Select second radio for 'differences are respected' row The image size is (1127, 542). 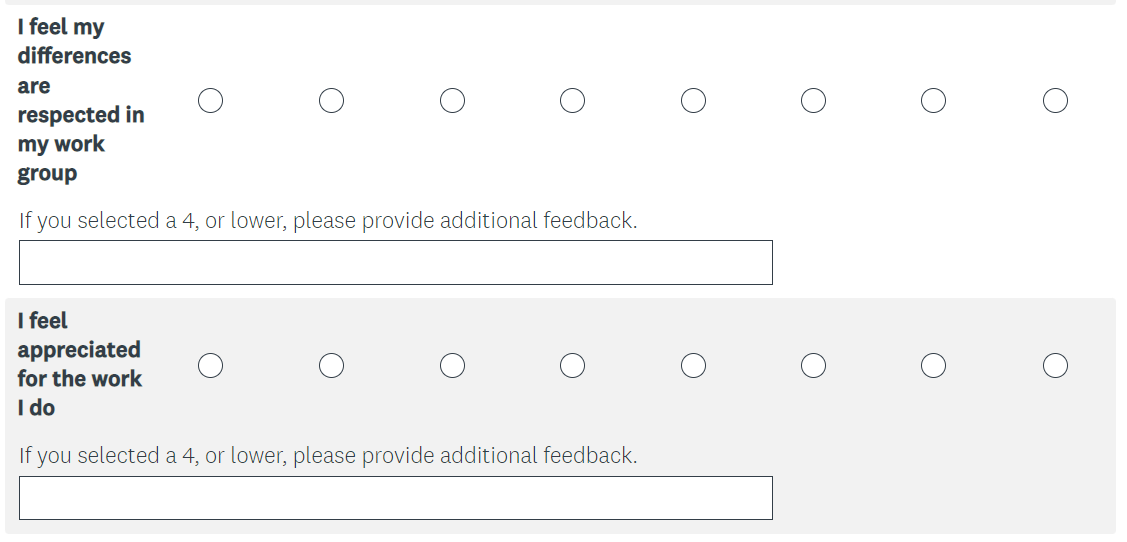pyautogui.click(x=331, y=101)
